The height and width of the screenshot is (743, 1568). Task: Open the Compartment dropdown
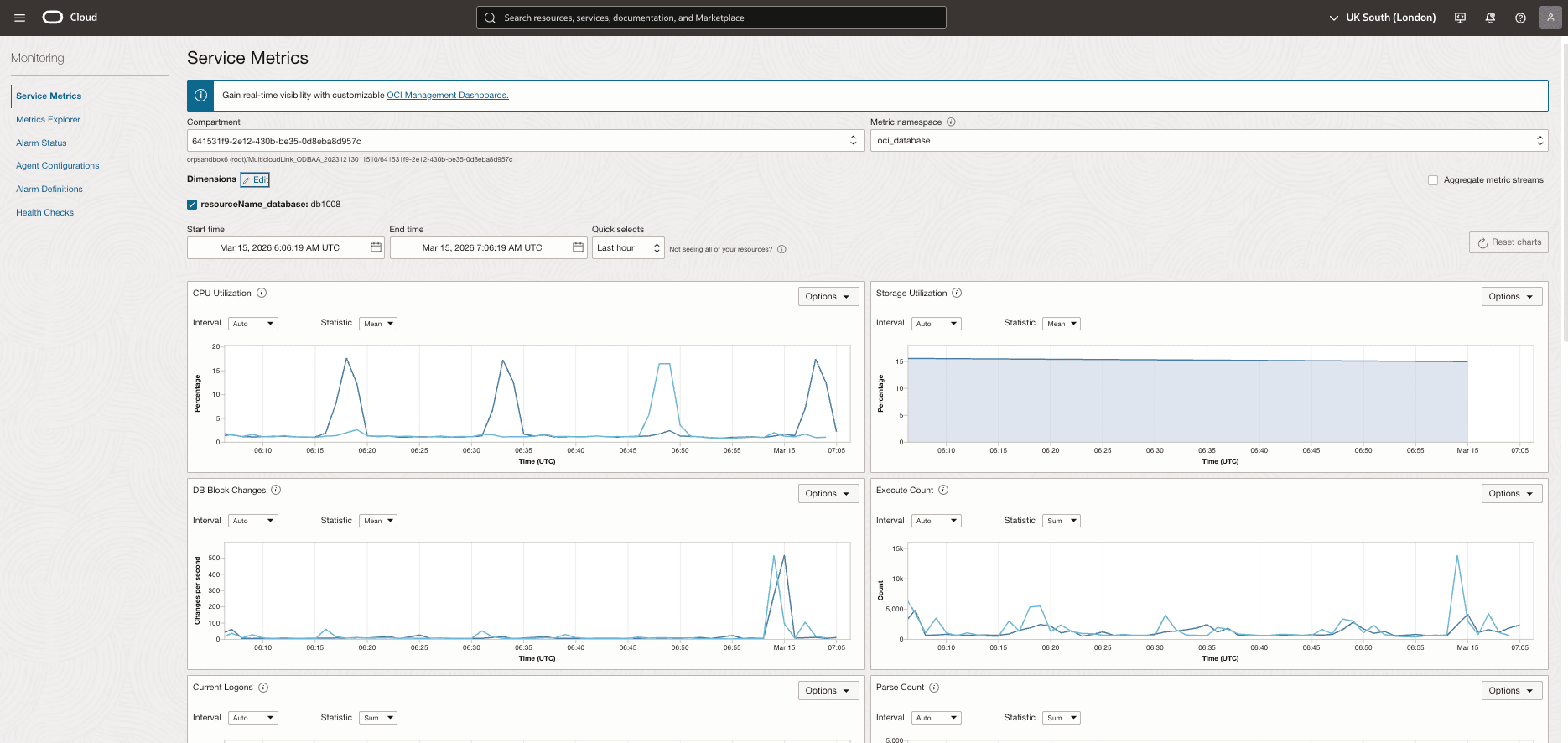point(526,141)
